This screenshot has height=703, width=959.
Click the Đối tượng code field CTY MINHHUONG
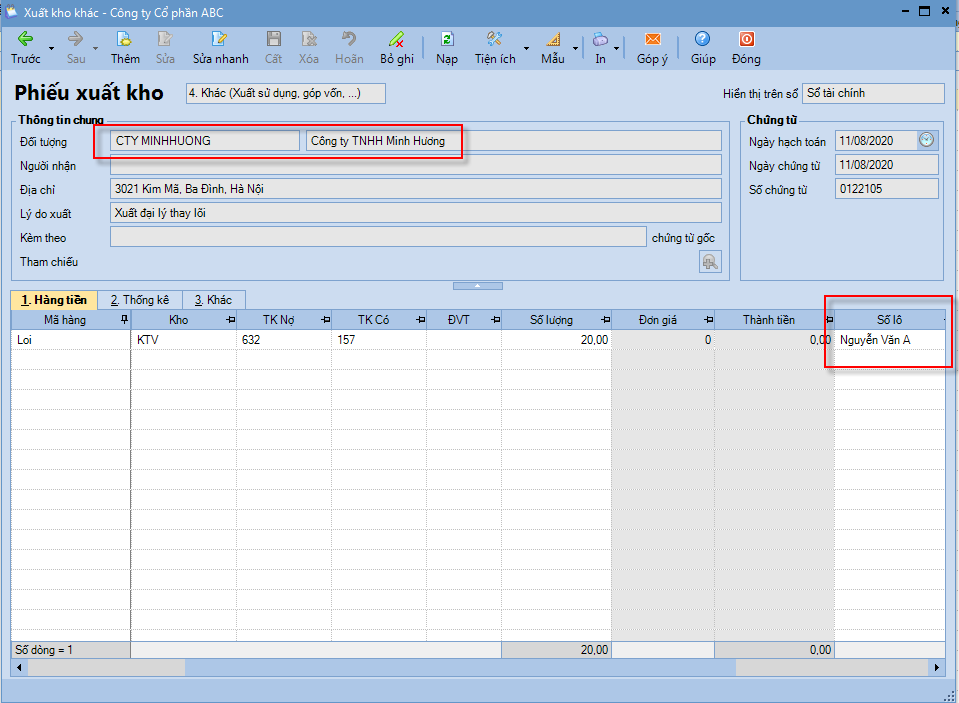click(x=205, y=141)
